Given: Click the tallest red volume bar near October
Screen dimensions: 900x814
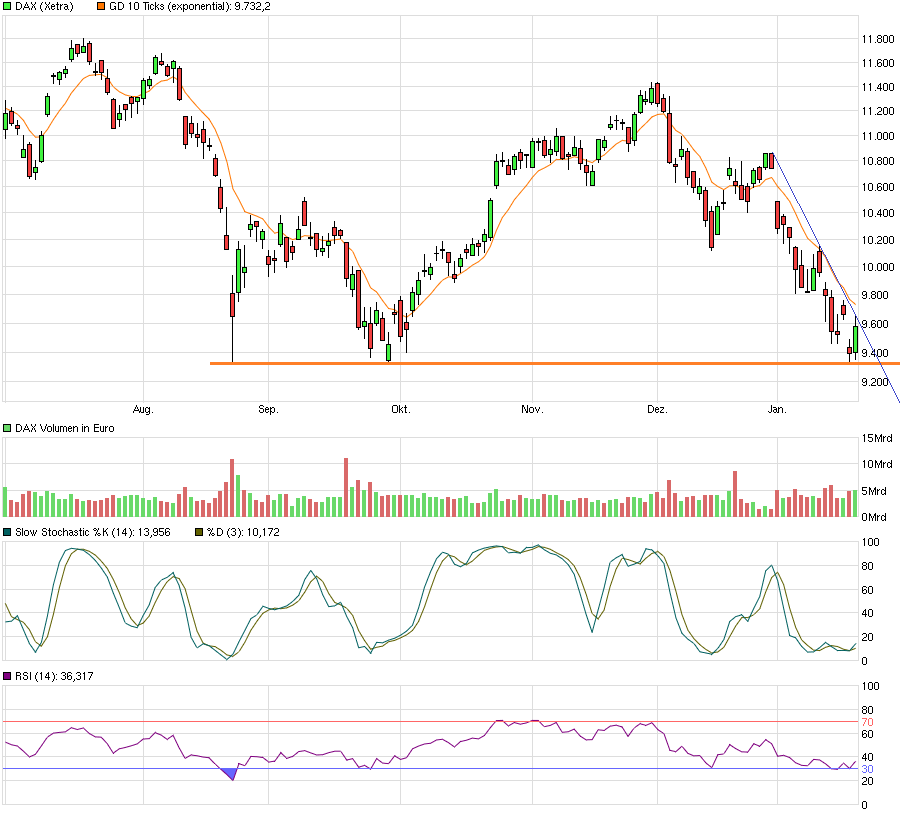Looking at the screenshot, I should pos(346,487).
